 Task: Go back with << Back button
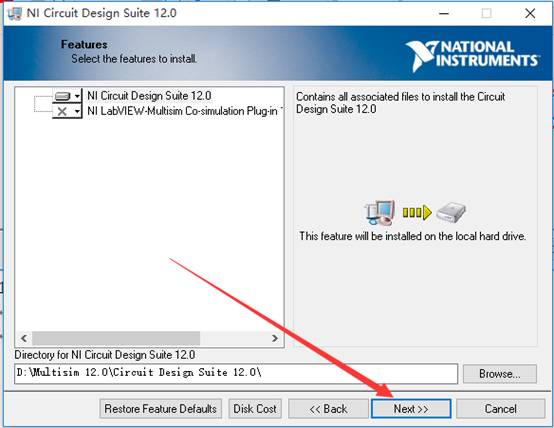click(x=328, y=409)
